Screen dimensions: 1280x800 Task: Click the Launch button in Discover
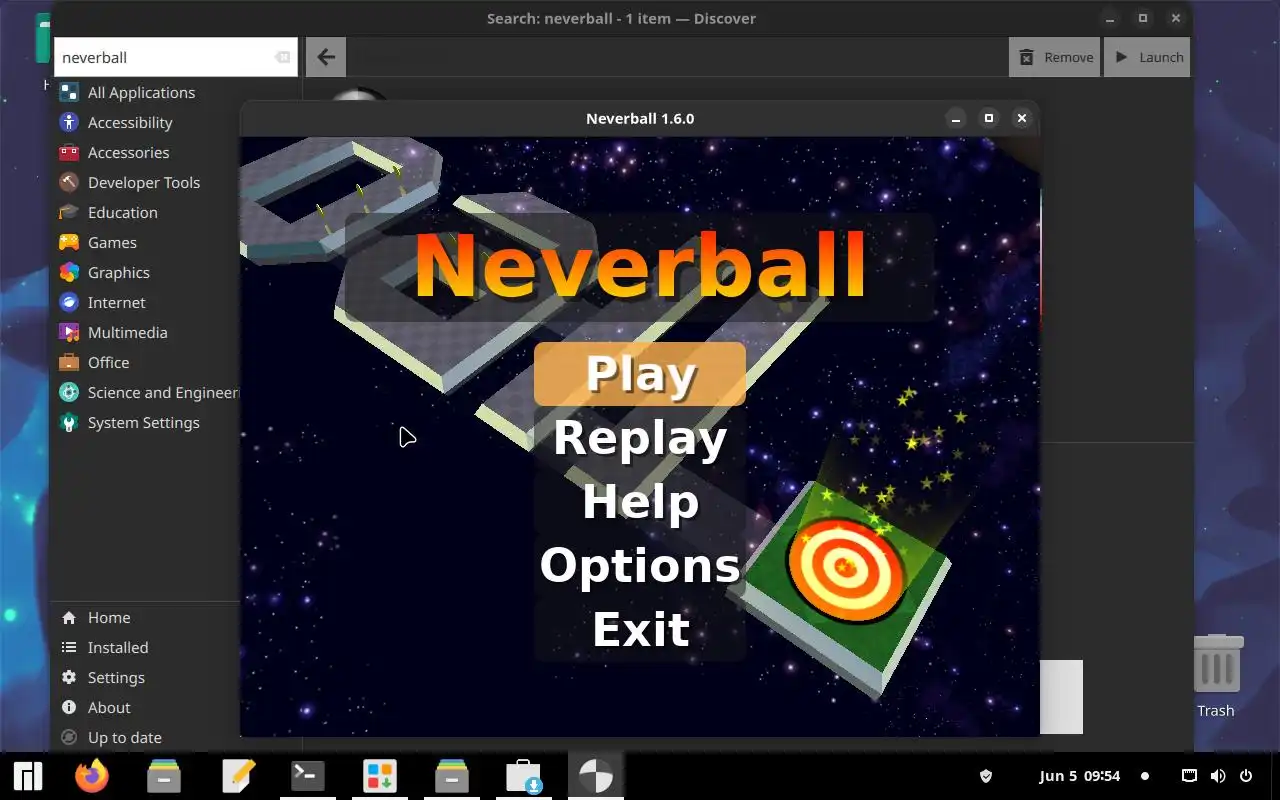tap(1147, 57)
